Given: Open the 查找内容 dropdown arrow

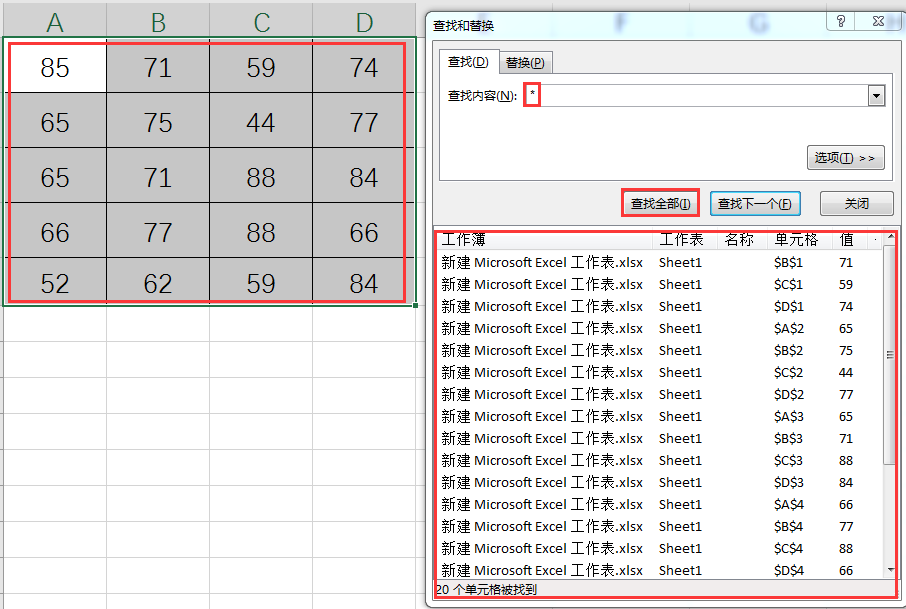Looking at the screenshot, I should (876, 95).
